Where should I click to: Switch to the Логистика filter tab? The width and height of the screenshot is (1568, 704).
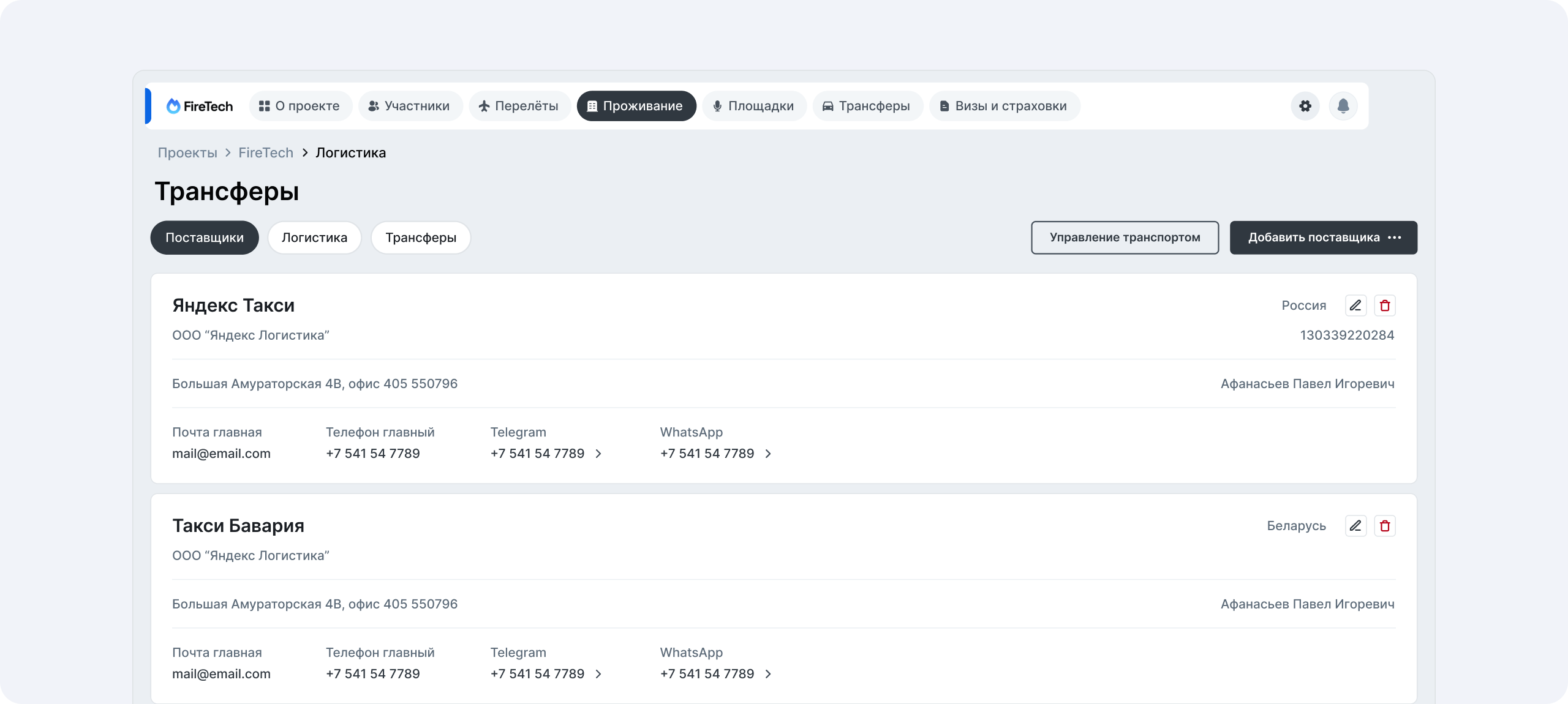[314, 238]
